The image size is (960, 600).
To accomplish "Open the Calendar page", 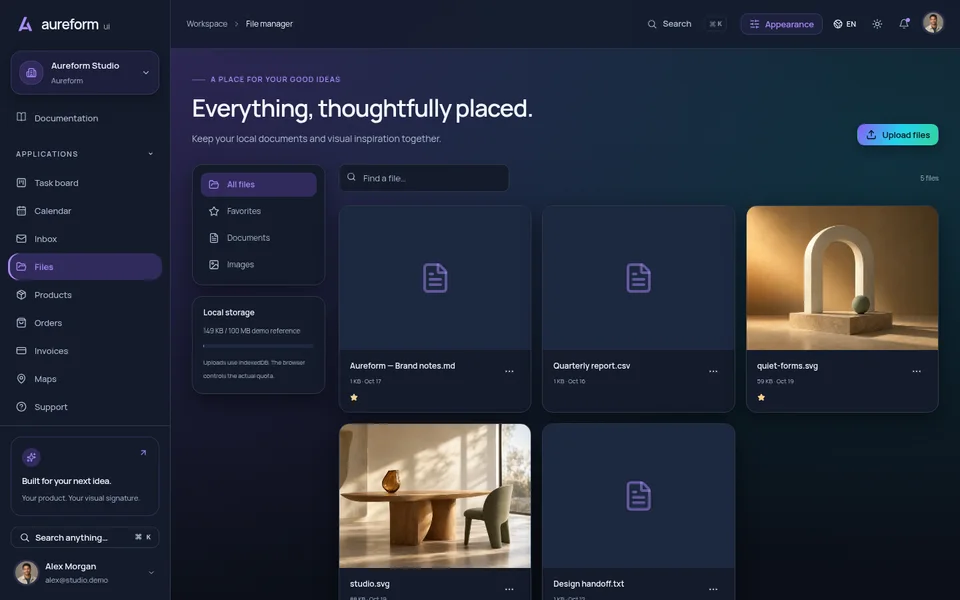I will pos(85,211).
